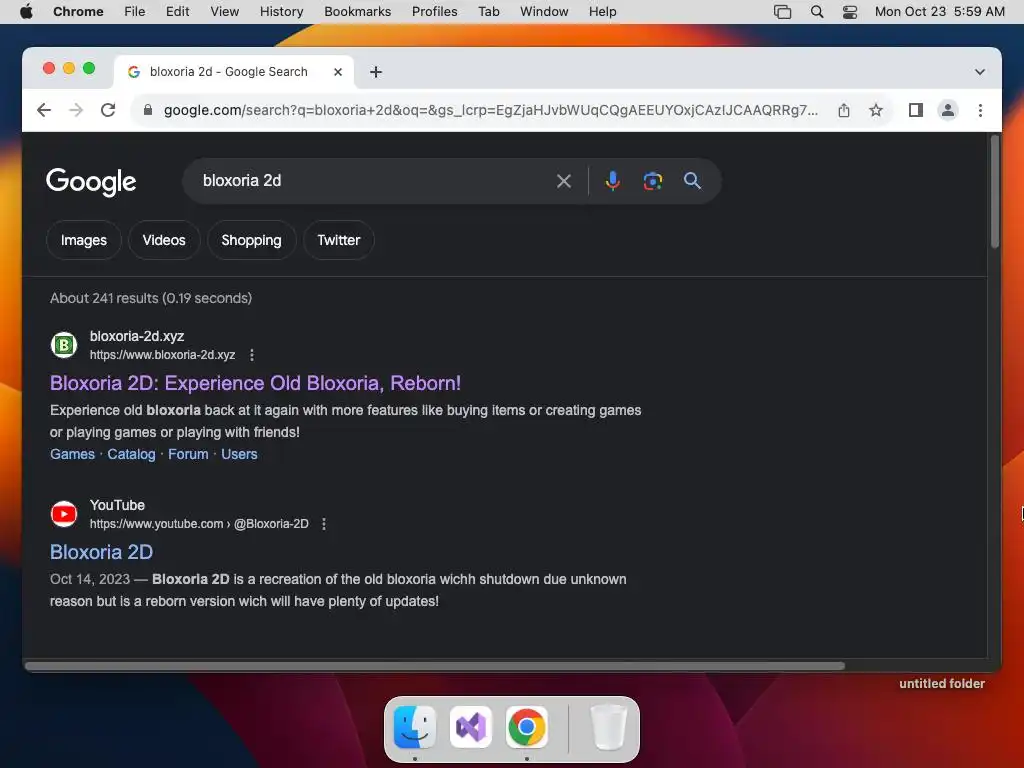Open Chrome from the Dock
1024x768 pixels.
(527, 727)
